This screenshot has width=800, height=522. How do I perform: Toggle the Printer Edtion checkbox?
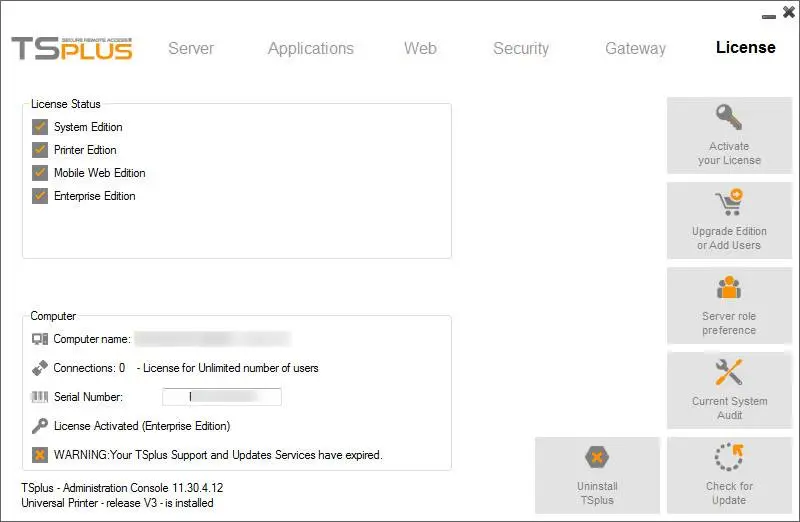tap(40, 150)
